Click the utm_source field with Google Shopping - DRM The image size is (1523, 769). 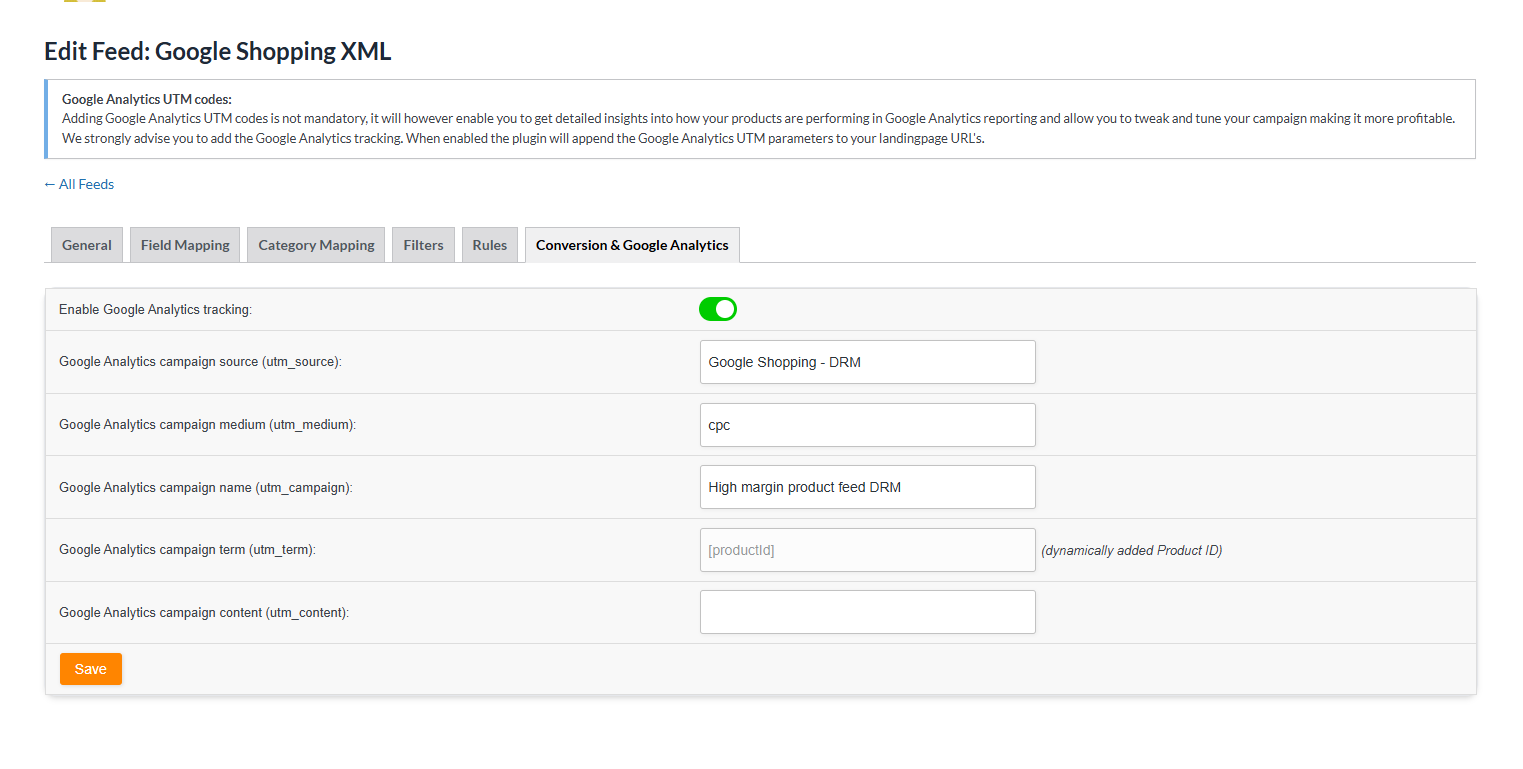tap(867, 362)
